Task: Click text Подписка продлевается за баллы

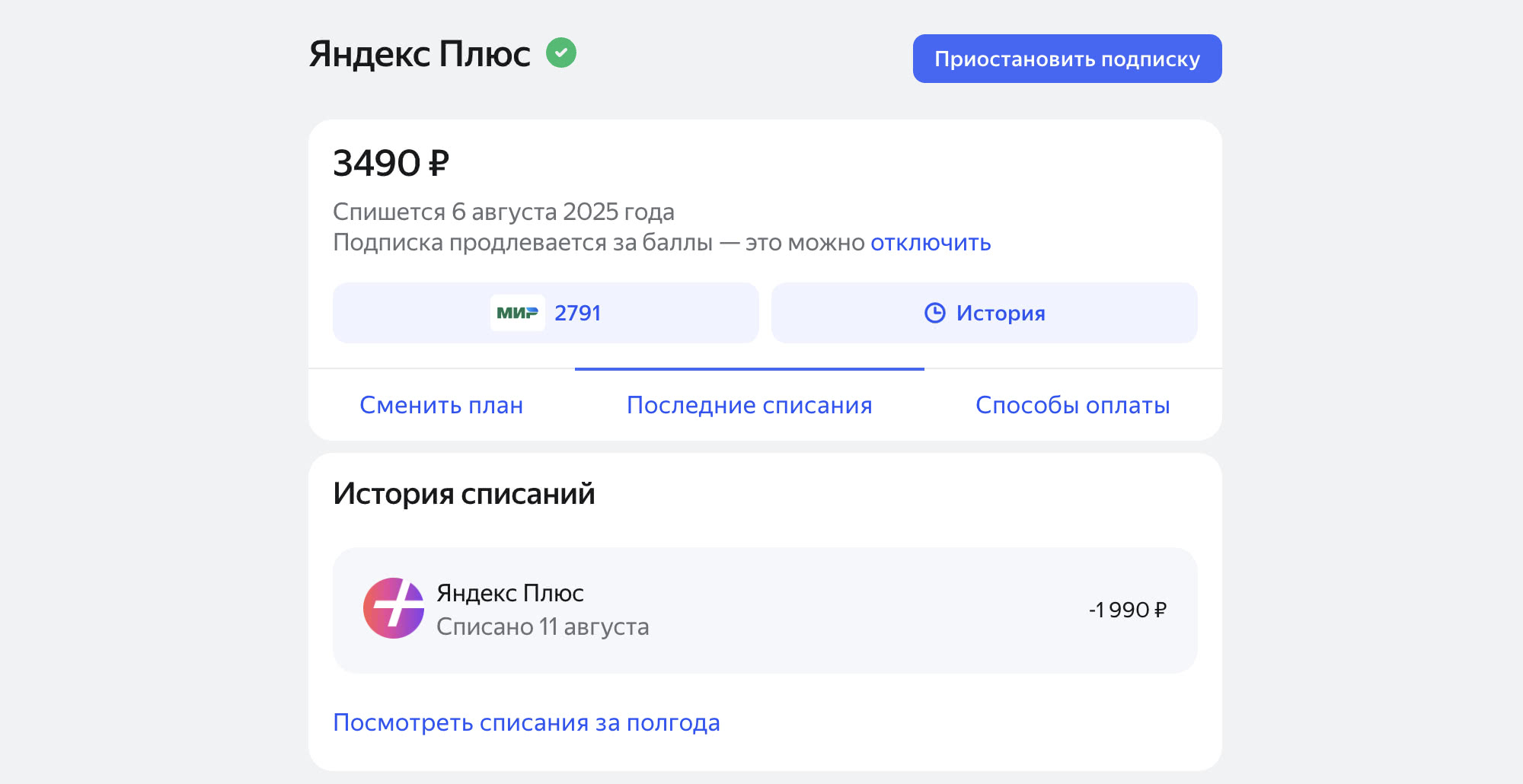Action: point(523,243)
